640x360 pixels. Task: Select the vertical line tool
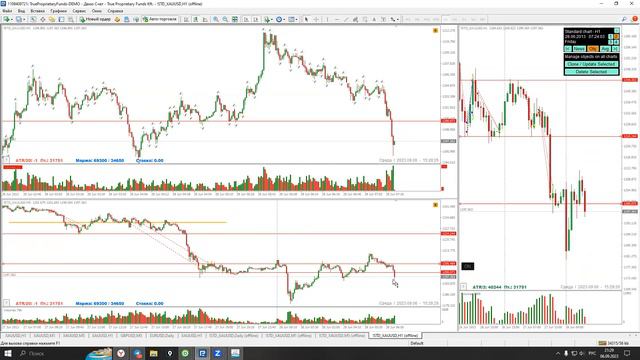327,19
